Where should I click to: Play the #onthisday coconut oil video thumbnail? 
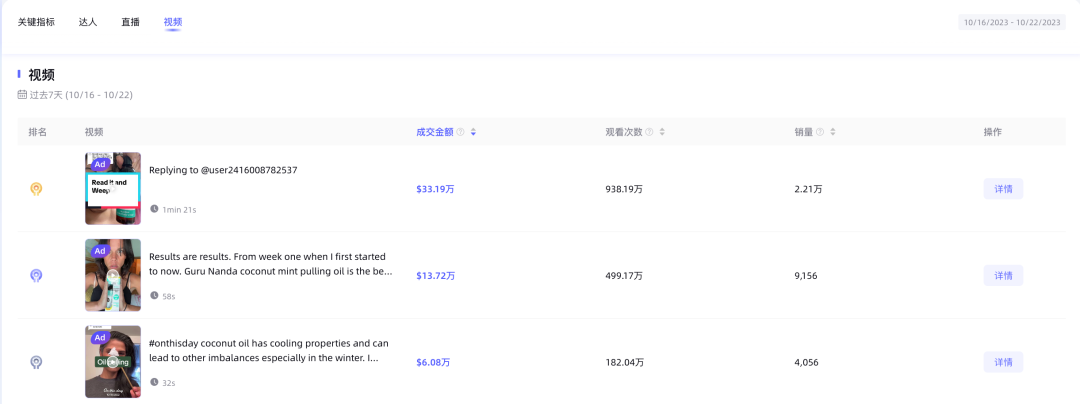click(x=113, y=362)
